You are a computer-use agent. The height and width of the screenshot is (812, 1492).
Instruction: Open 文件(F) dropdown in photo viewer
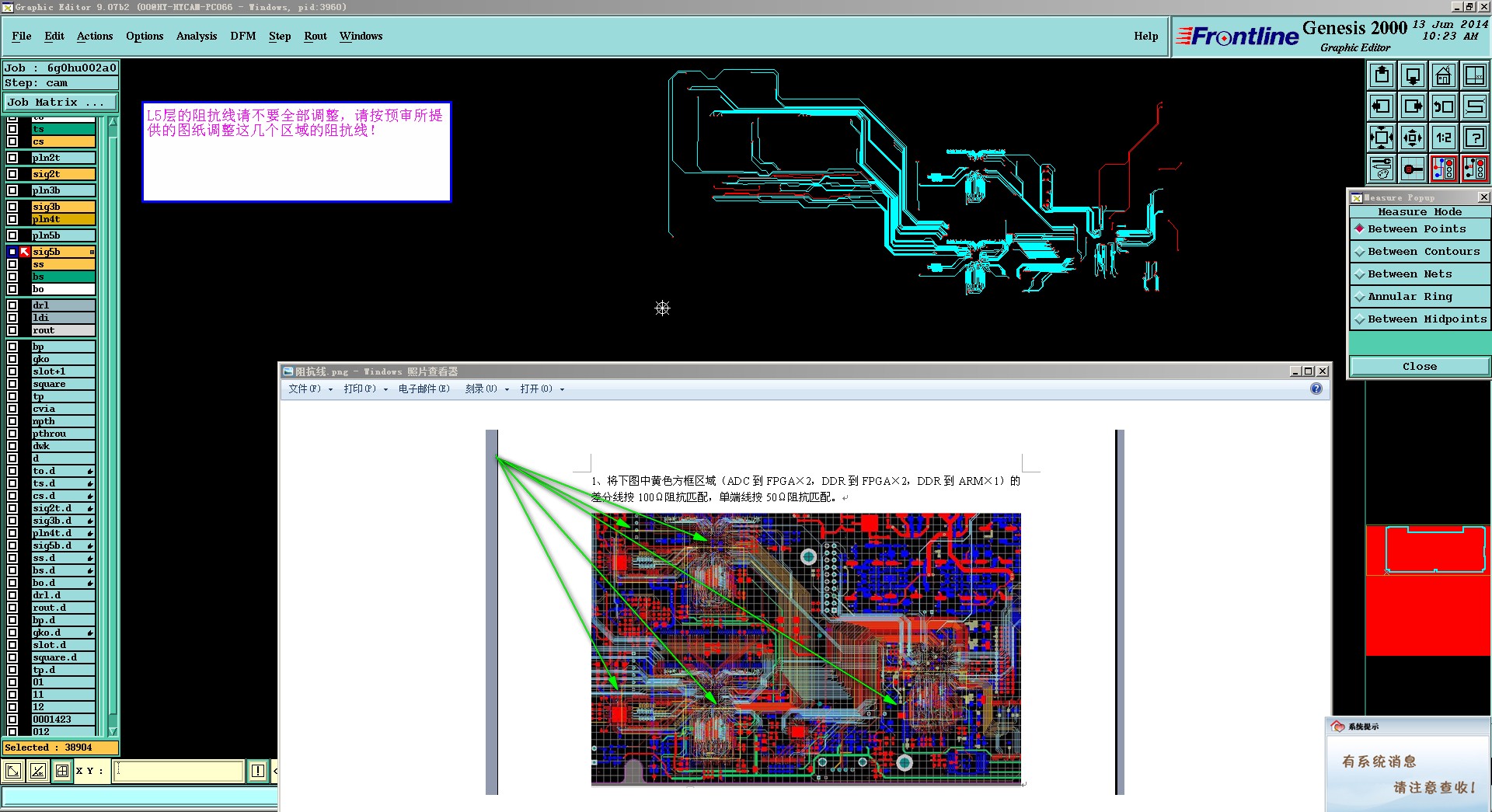tap(310, 389)
